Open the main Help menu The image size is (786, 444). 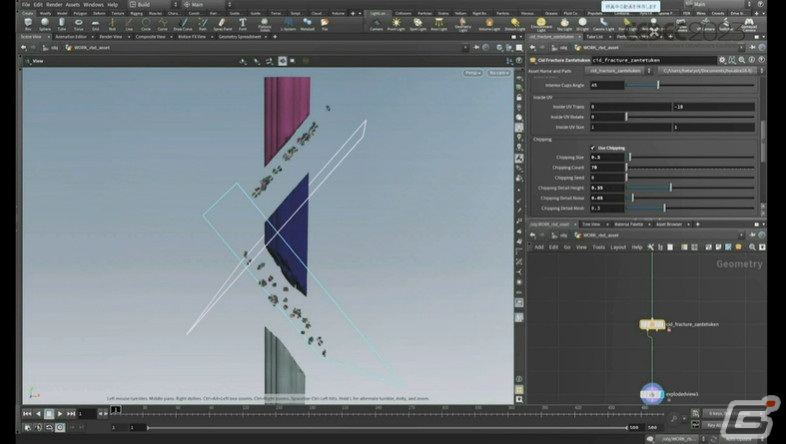click(113, 5)
